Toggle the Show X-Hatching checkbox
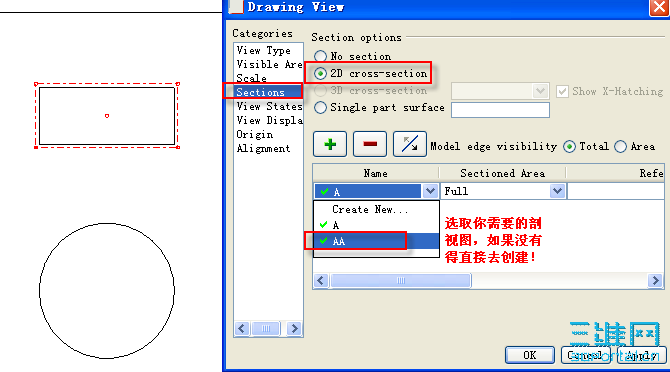The height and width of the screenshot is (372, 670). pos(562,91)
